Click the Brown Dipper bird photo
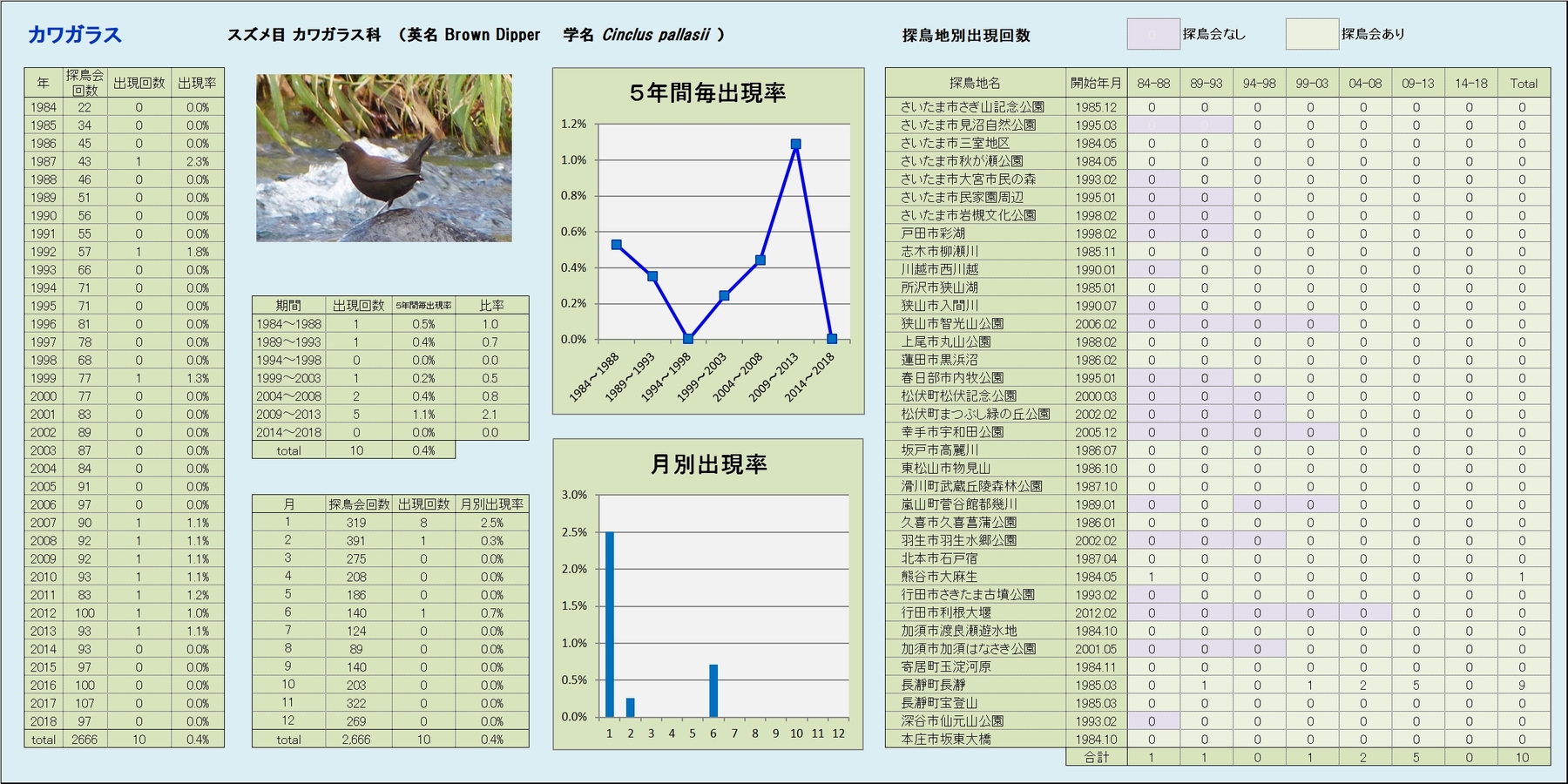This screenshot has height=784, width=1568. click(383, 158)
